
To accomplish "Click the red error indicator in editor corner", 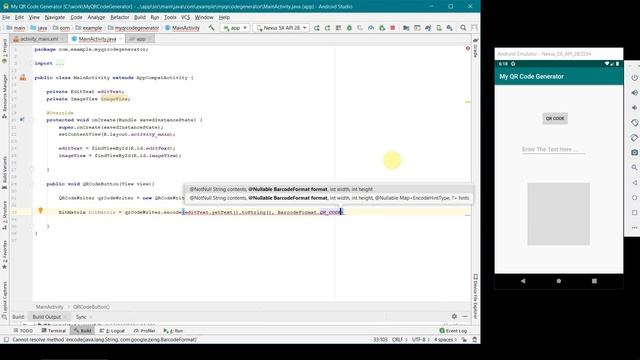I will 468,48.
